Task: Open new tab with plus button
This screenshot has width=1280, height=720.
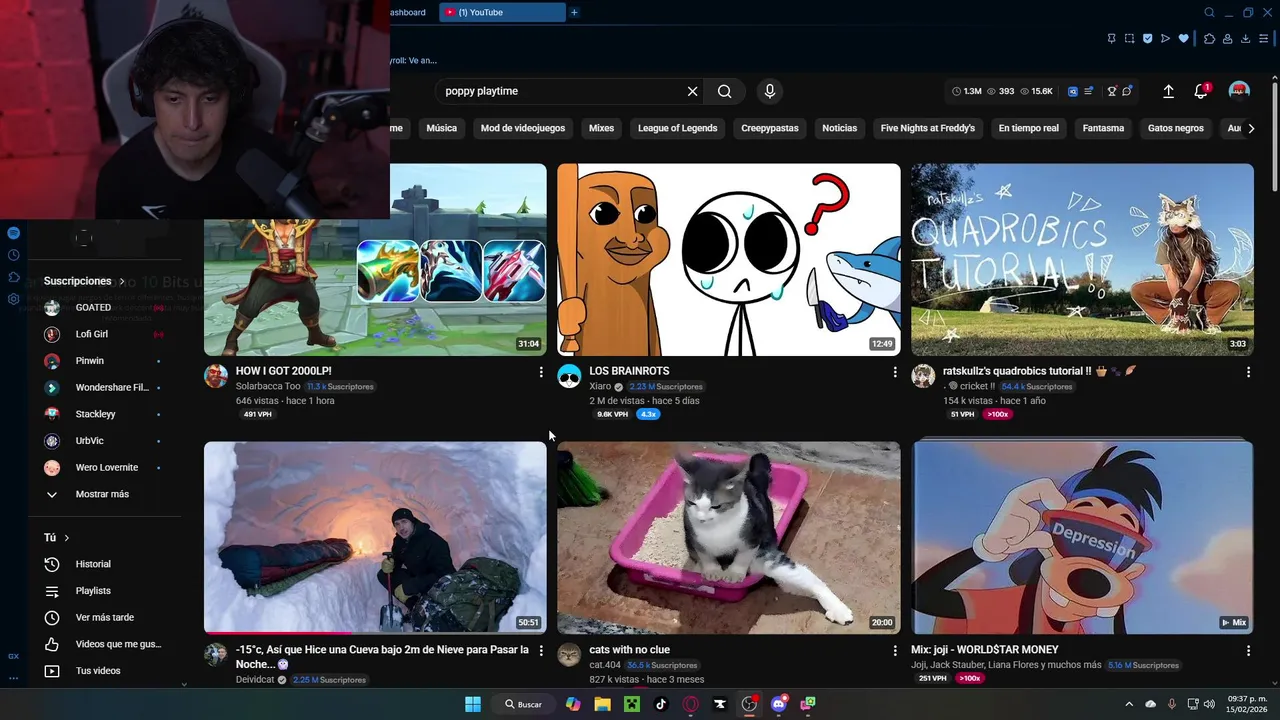Action: click(x=574, y=12)
